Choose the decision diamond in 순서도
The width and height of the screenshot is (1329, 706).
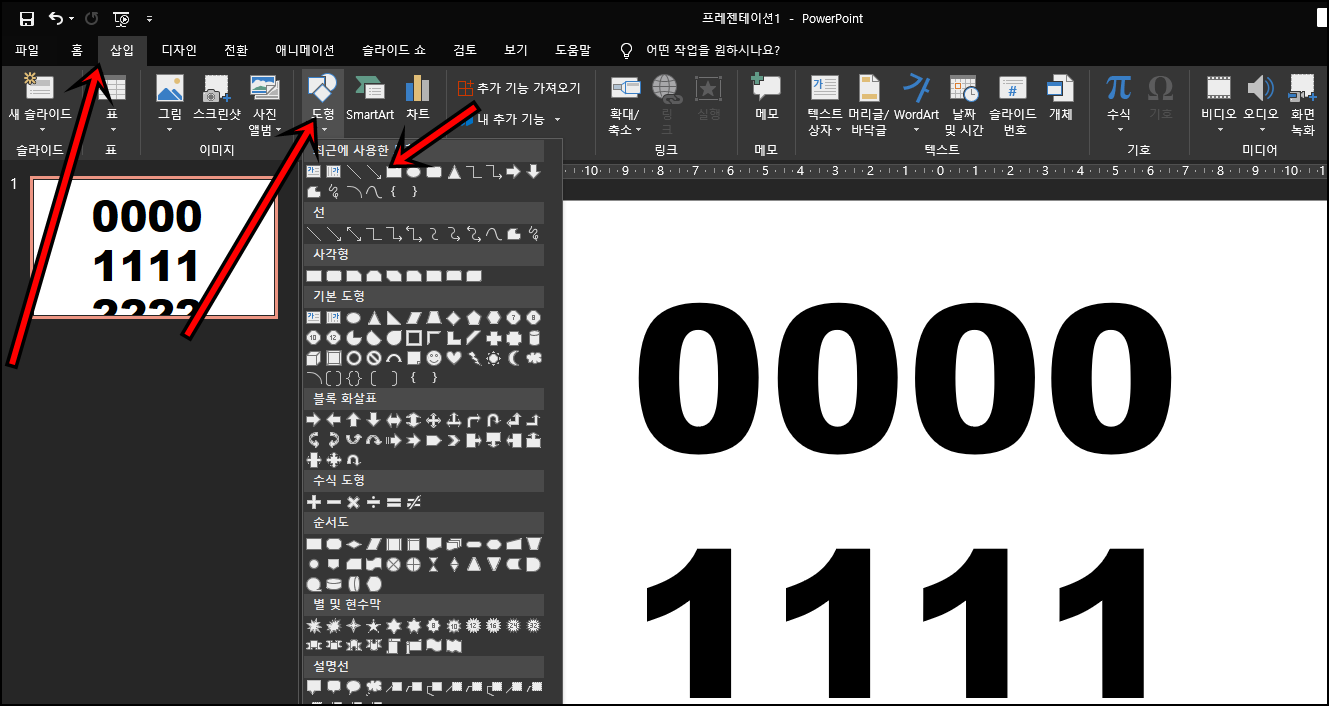353,544
